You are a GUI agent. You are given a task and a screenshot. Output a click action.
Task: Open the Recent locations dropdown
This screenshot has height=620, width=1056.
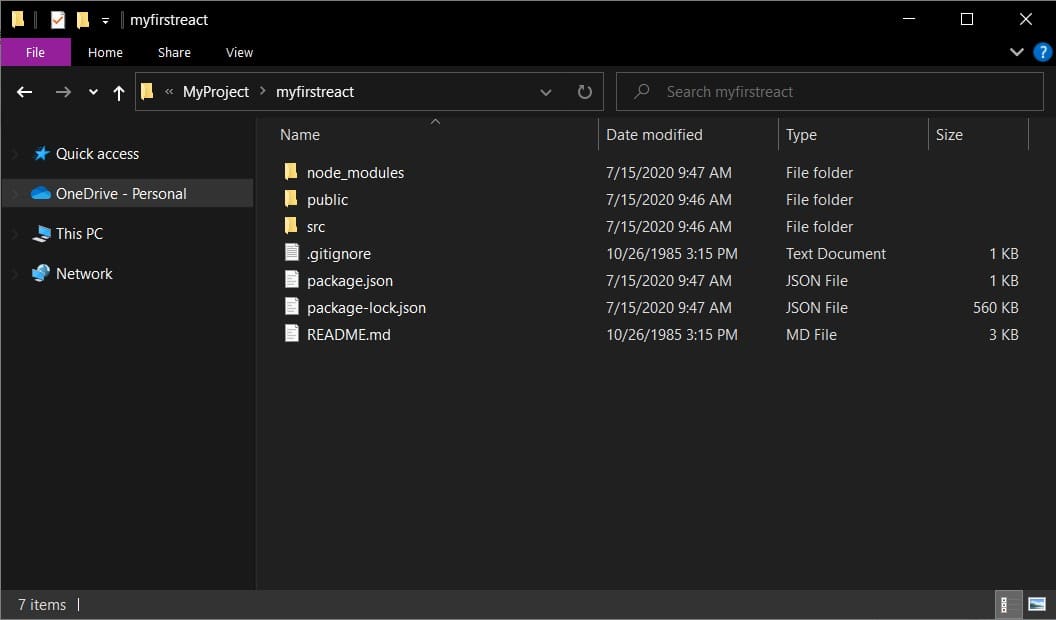(x=93, y=92)
